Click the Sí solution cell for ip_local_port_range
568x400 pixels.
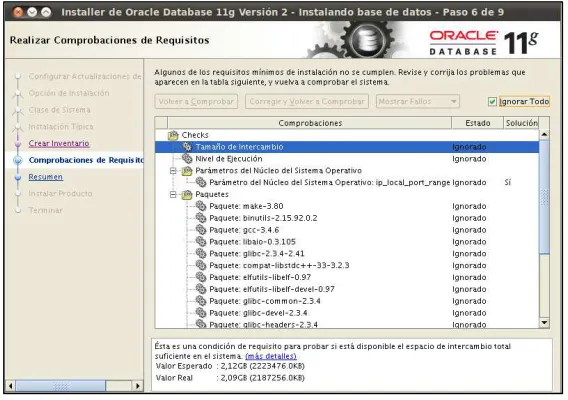508,182
